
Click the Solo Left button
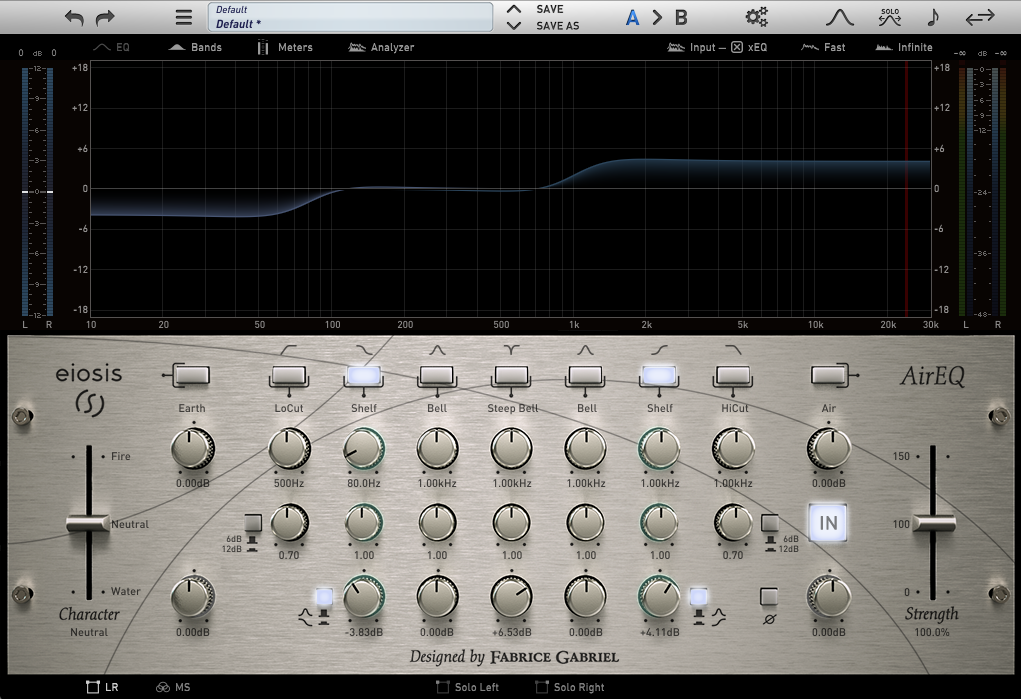coord(468,687)
